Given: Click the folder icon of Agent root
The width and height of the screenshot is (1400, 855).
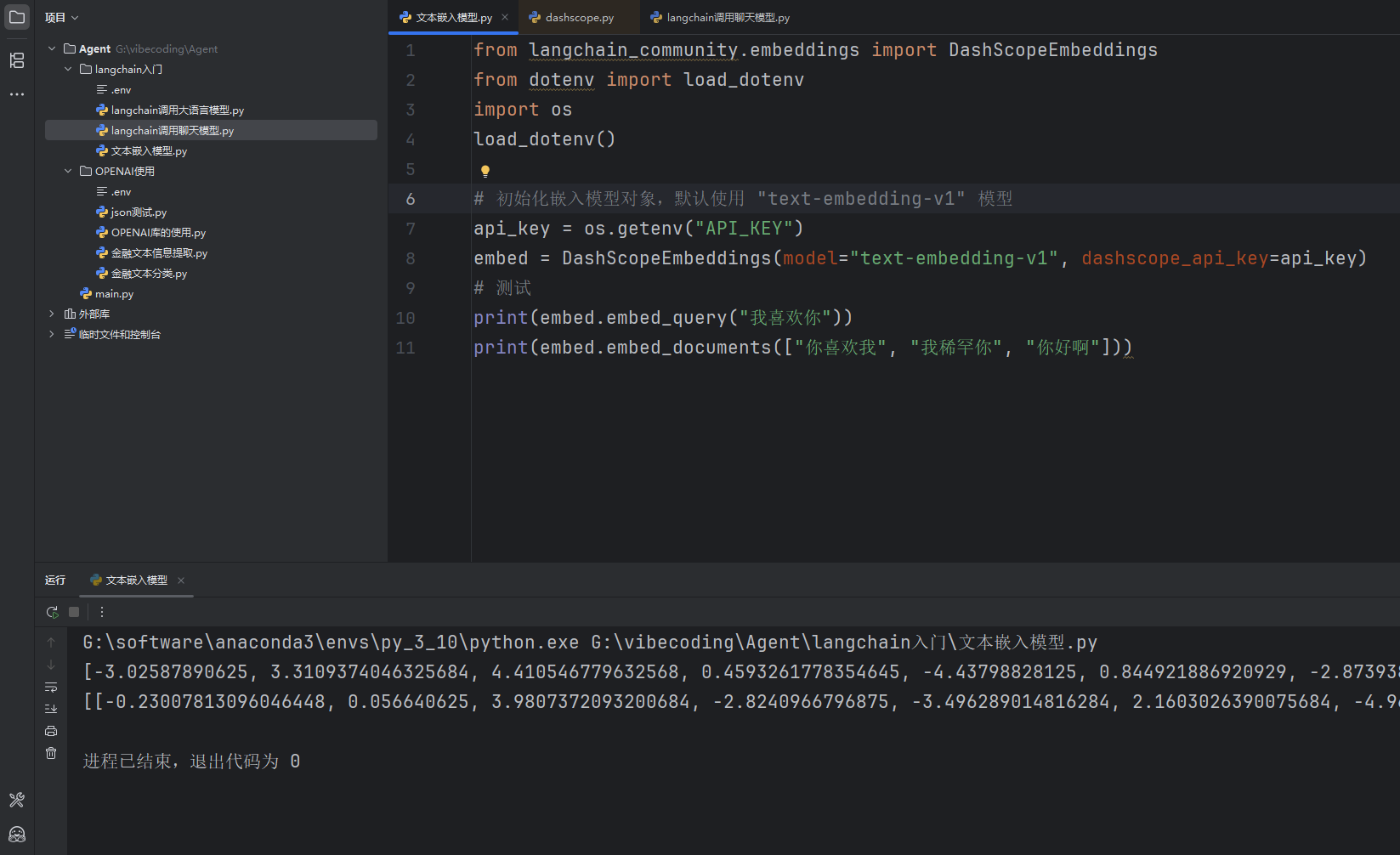Looking at the screenshot, I should point(70,49).
